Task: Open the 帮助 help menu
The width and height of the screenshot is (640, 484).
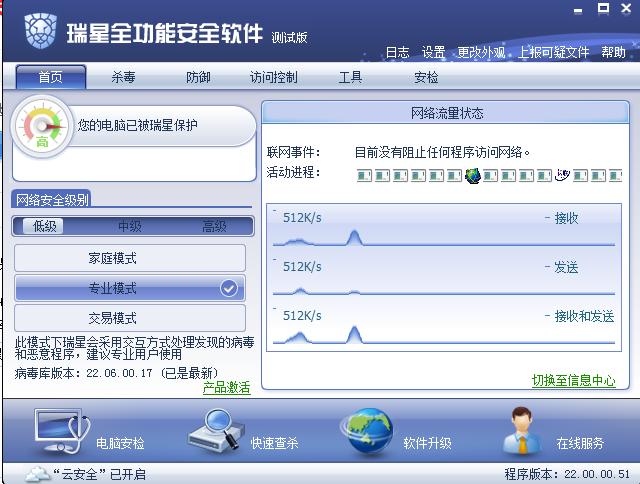Action: 613,52
